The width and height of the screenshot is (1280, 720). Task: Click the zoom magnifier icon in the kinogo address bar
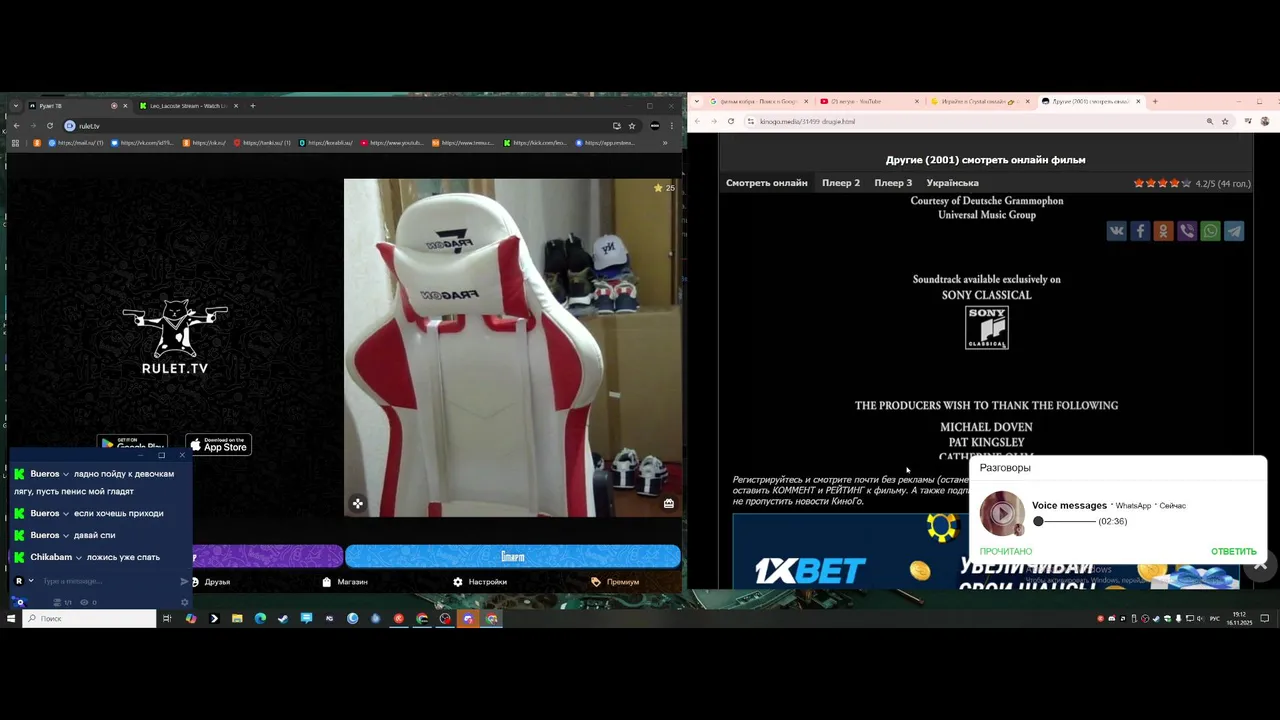click(1209, 121)
